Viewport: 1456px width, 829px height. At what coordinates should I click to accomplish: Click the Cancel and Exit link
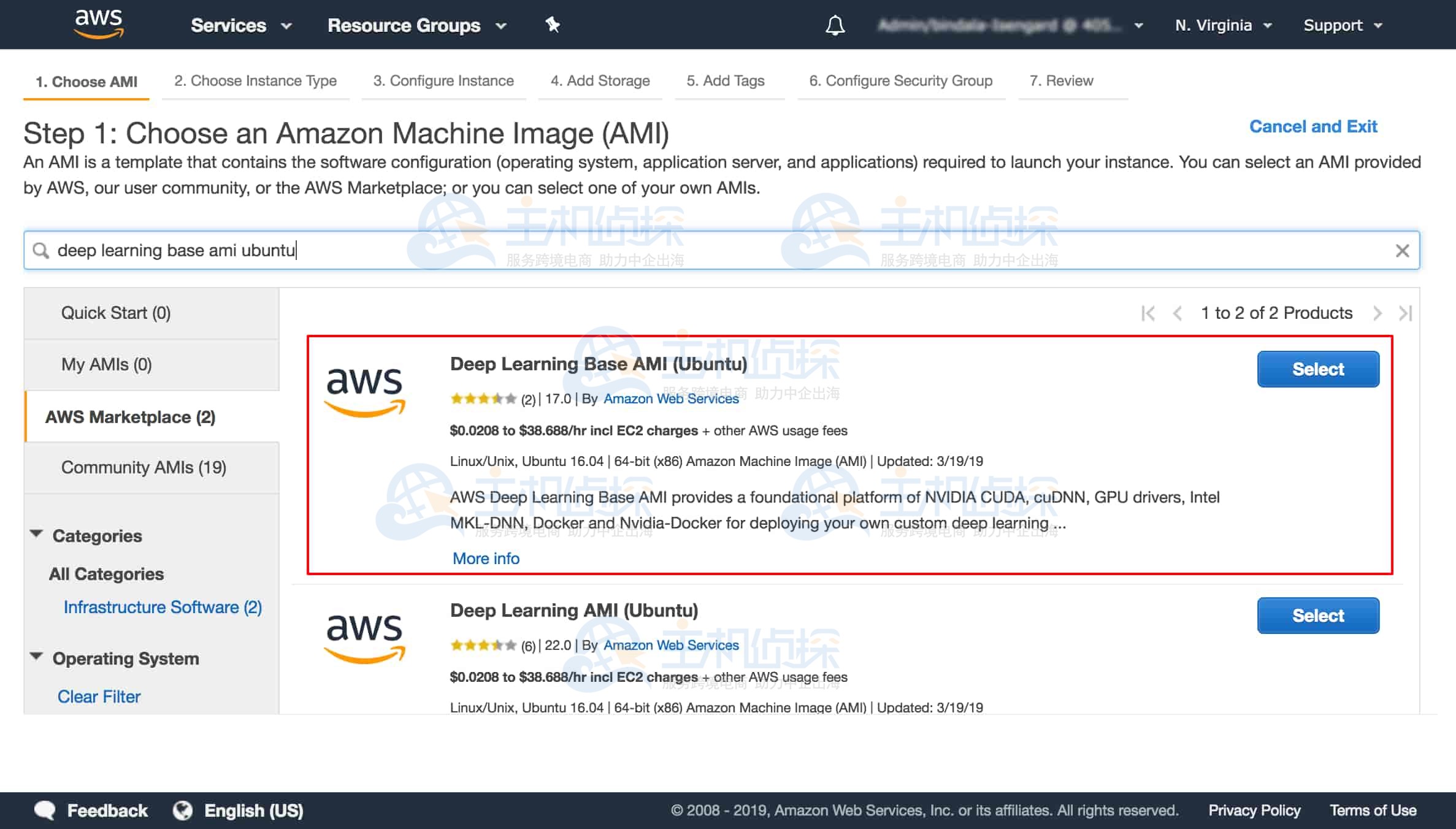(1313, 126)
